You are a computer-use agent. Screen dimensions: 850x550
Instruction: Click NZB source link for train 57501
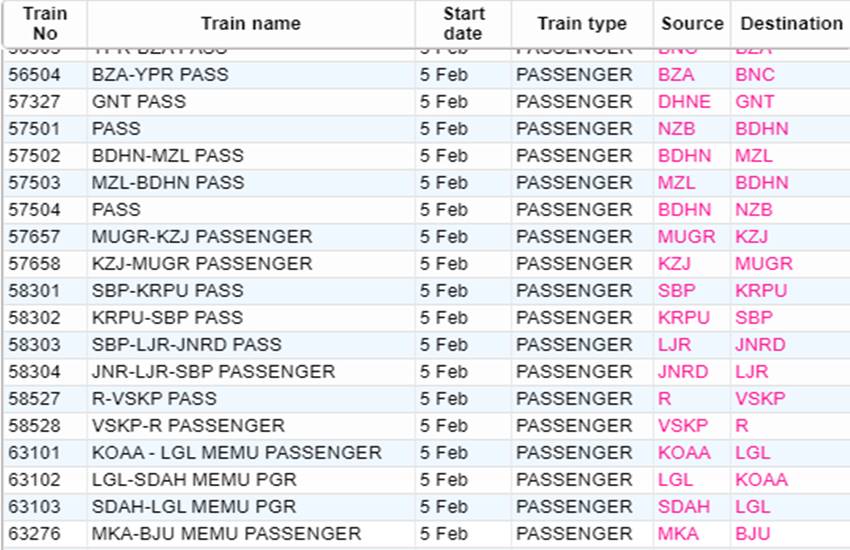pos(677,129)
